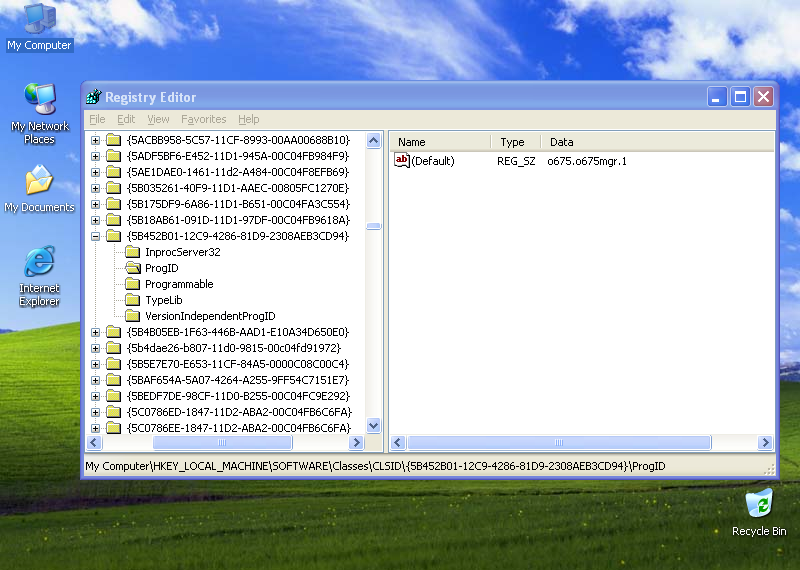The height and width of the screenshot is (570, 800).
Task: Click folder icon for {5b4dae26-b807-11d0-9815-00c04fd91972}
Action: tap(113, 348)
